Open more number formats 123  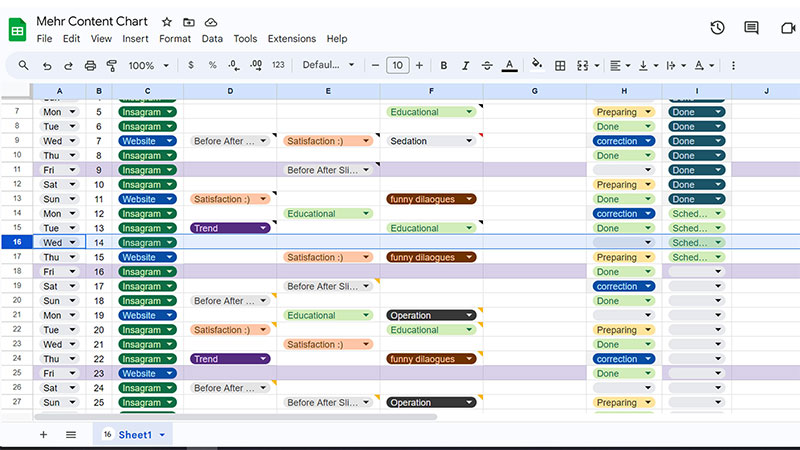coord(278,65)
